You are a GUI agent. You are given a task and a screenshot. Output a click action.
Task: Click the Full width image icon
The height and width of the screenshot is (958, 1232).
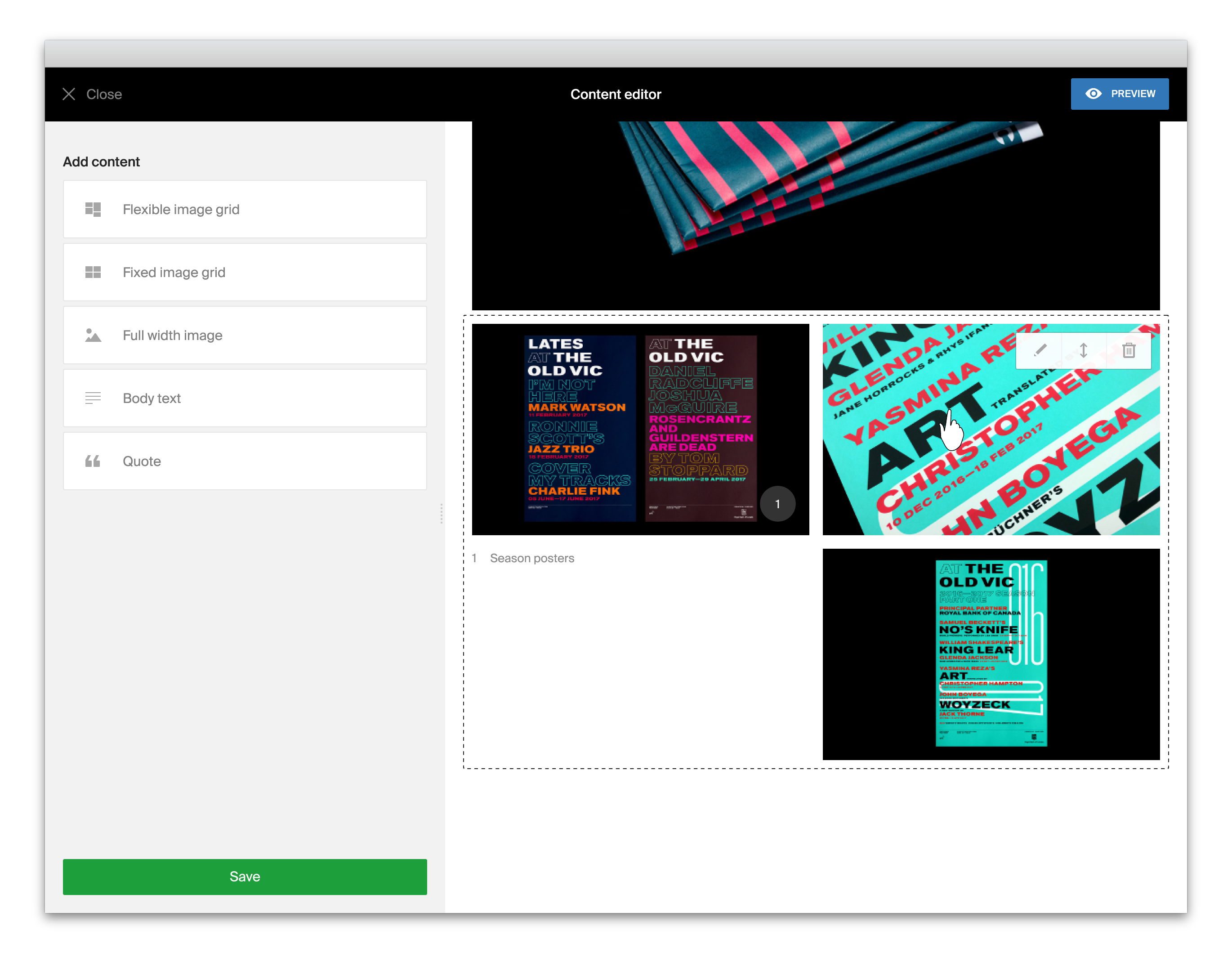click(93, 335)
